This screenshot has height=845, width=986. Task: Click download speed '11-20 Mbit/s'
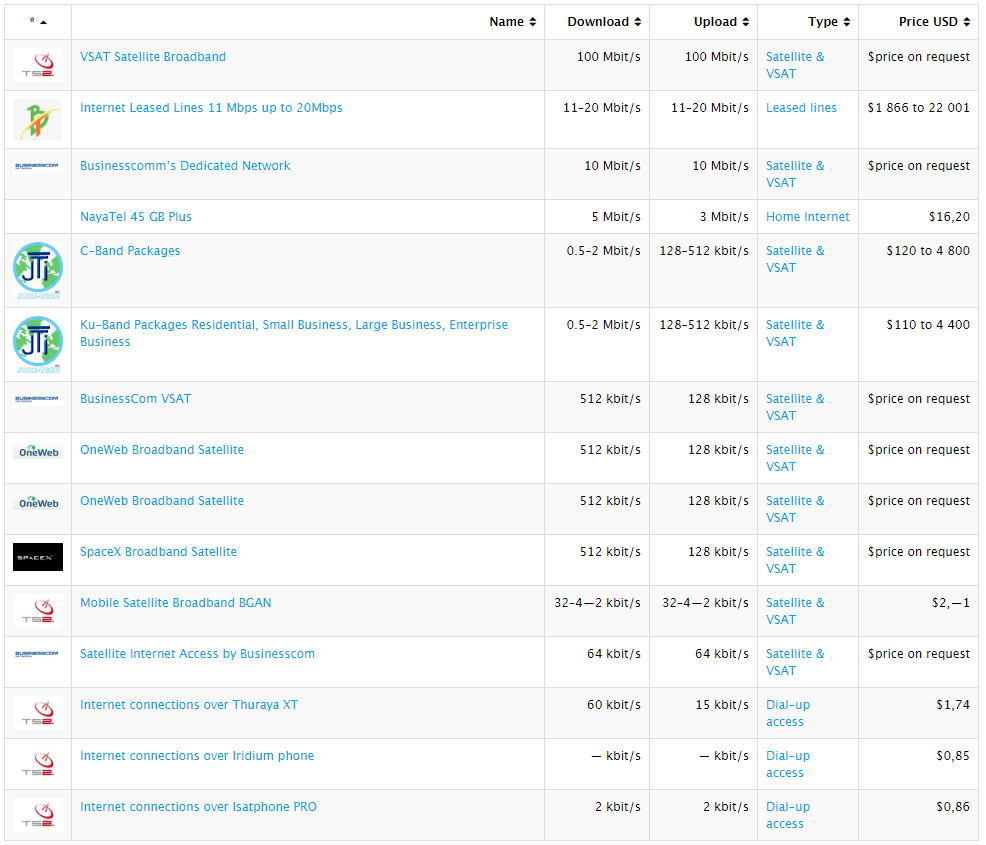[x=602, y=108]
